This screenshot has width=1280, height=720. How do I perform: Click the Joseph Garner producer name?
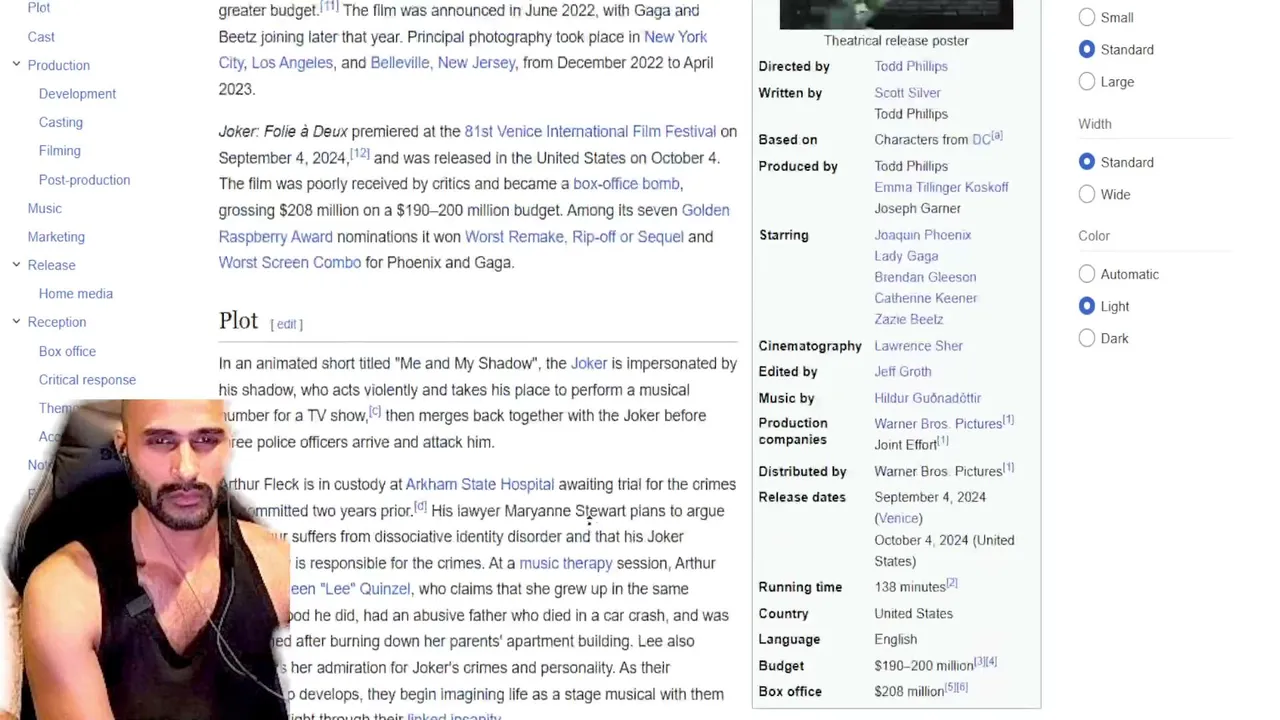(x=918, y=209)
